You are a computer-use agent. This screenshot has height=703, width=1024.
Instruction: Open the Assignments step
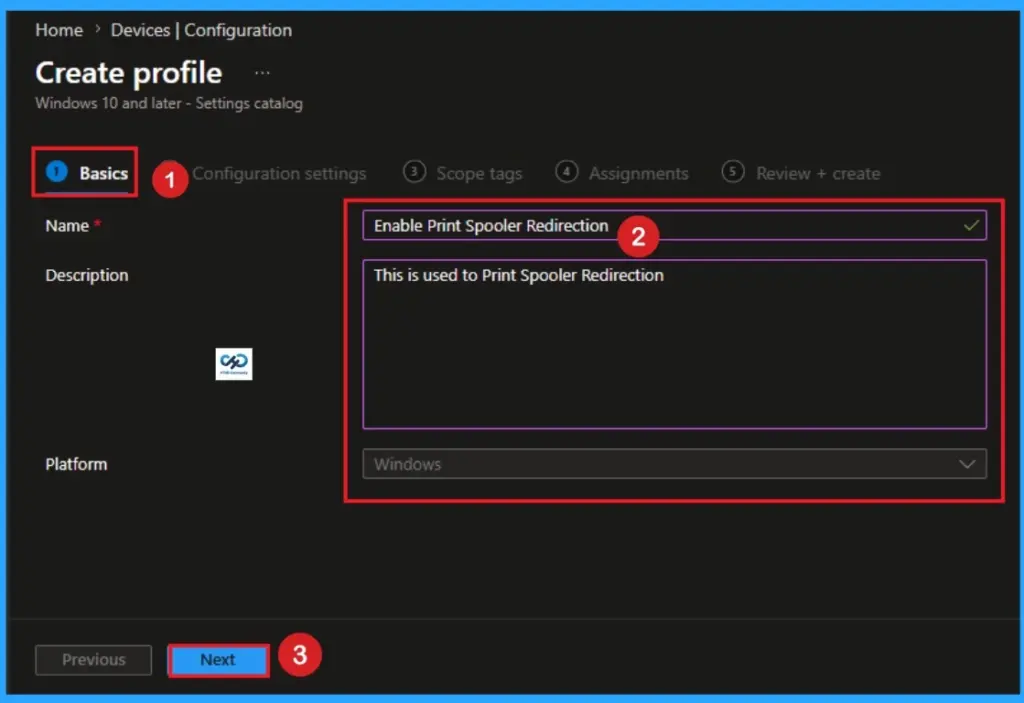pos(622,173)
